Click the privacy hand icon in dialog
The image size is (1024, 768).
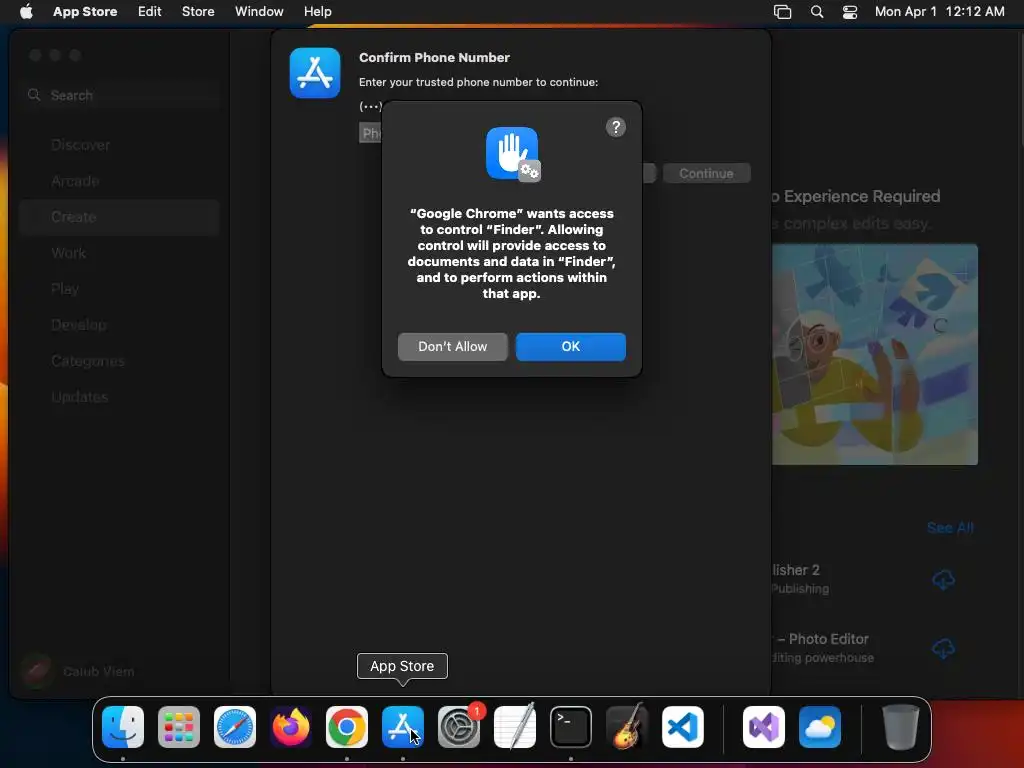click(513, 154)
